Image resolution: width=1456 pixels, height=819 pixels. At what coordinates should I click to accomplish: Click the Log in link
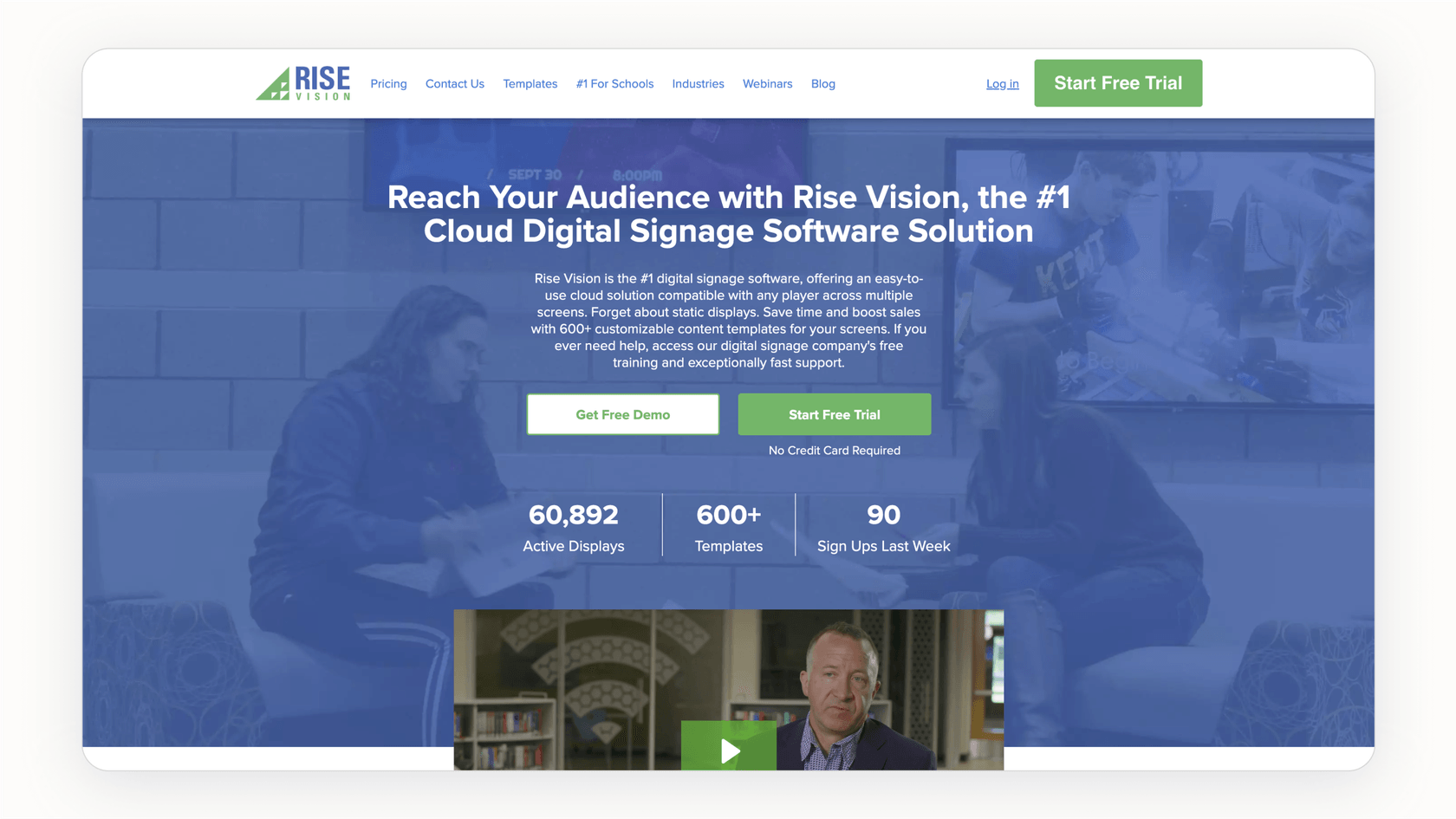click(1002, 83)
